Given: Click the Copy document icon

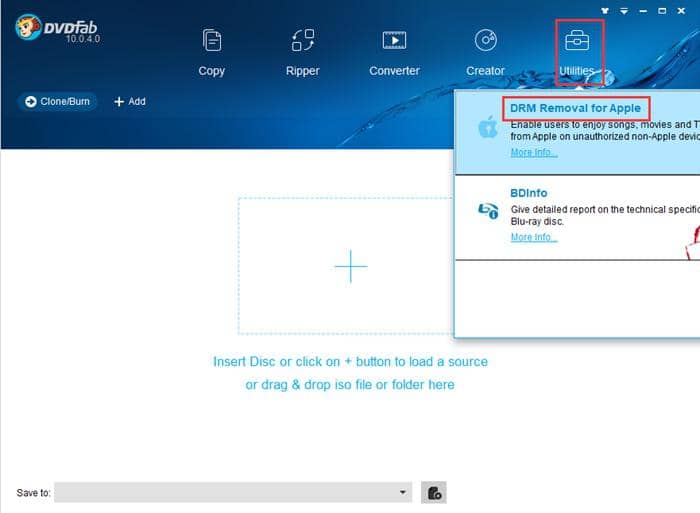Looking at the screenshot, I should (212, 40).
